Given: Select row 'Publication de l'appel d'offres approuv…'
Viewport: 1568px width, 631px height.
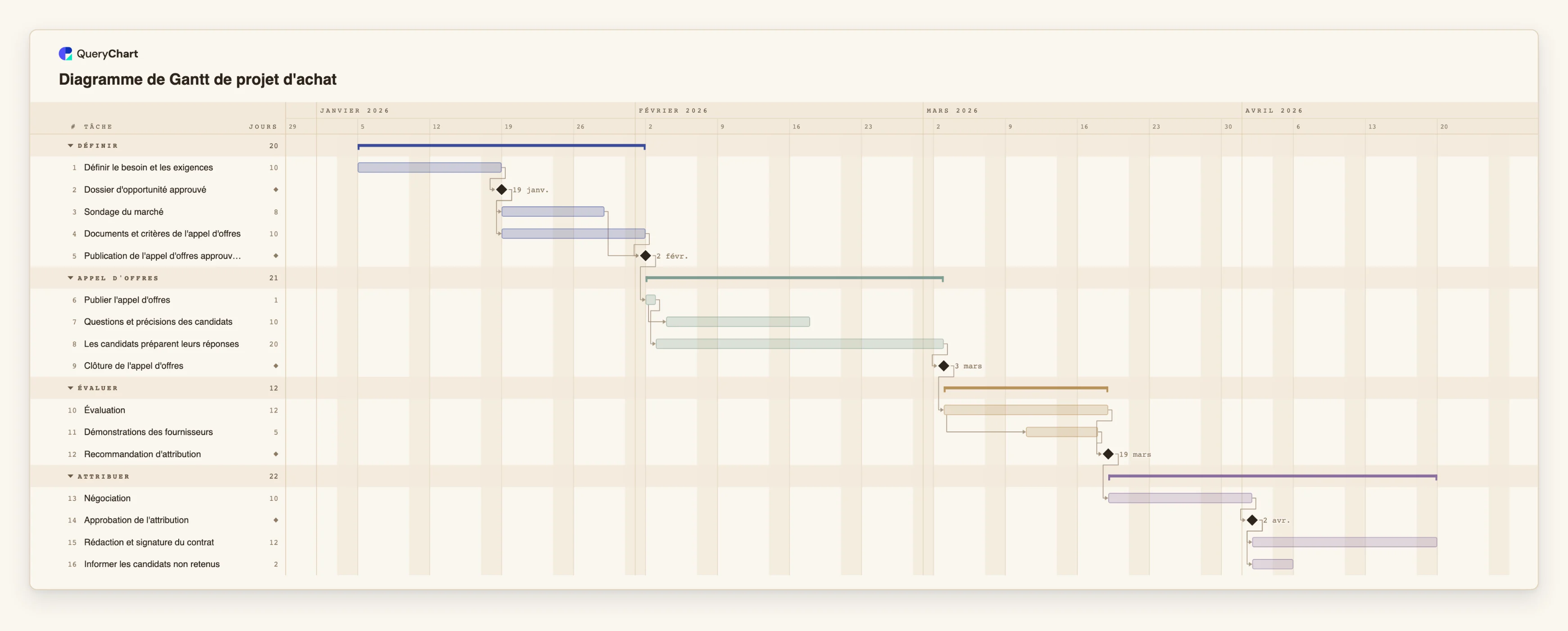Looking at the screenshot, I should pyautogui.click(x=158, y=256).
